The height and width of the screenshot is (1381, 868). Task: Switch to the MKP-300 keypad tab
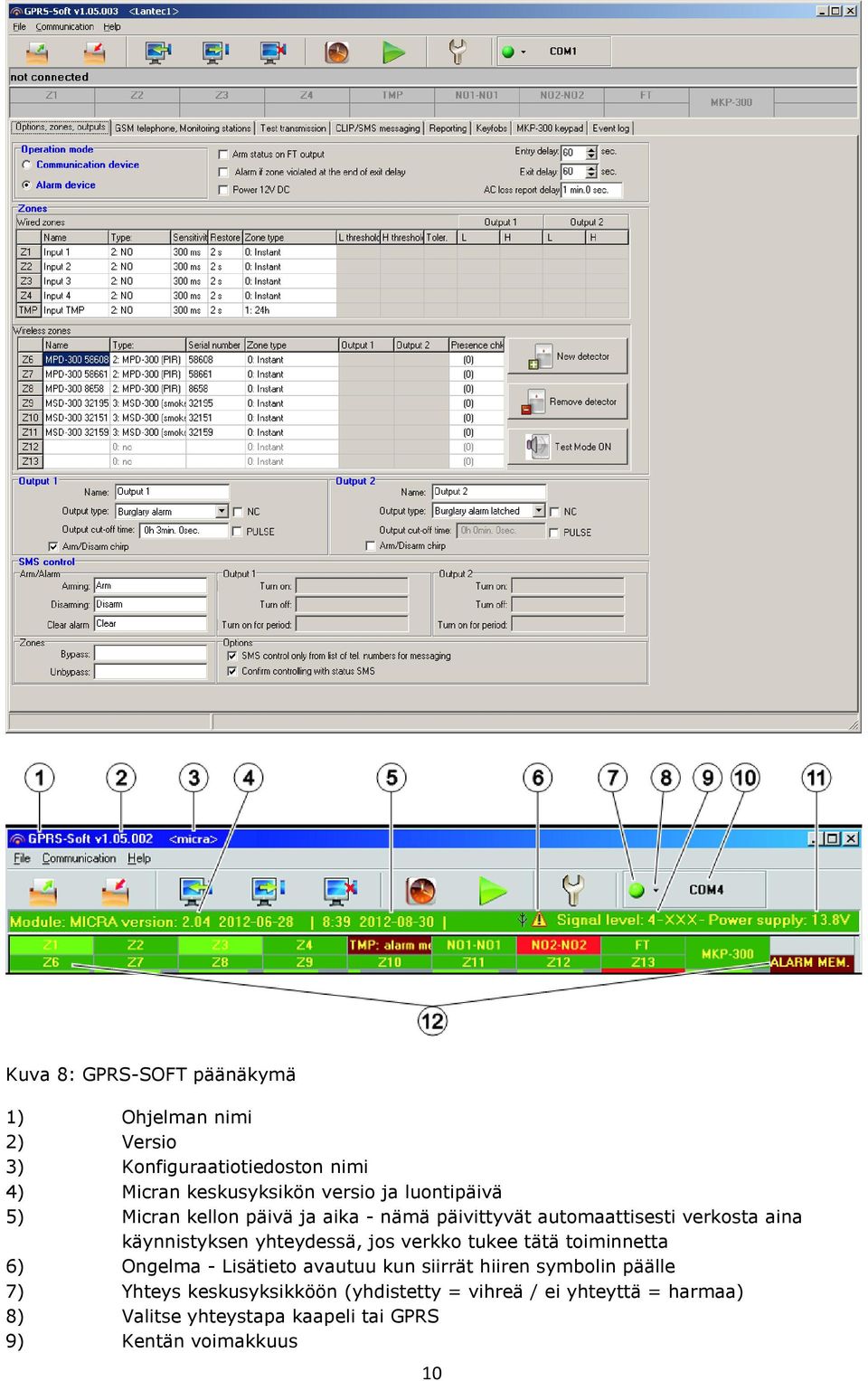coord(550,128)
